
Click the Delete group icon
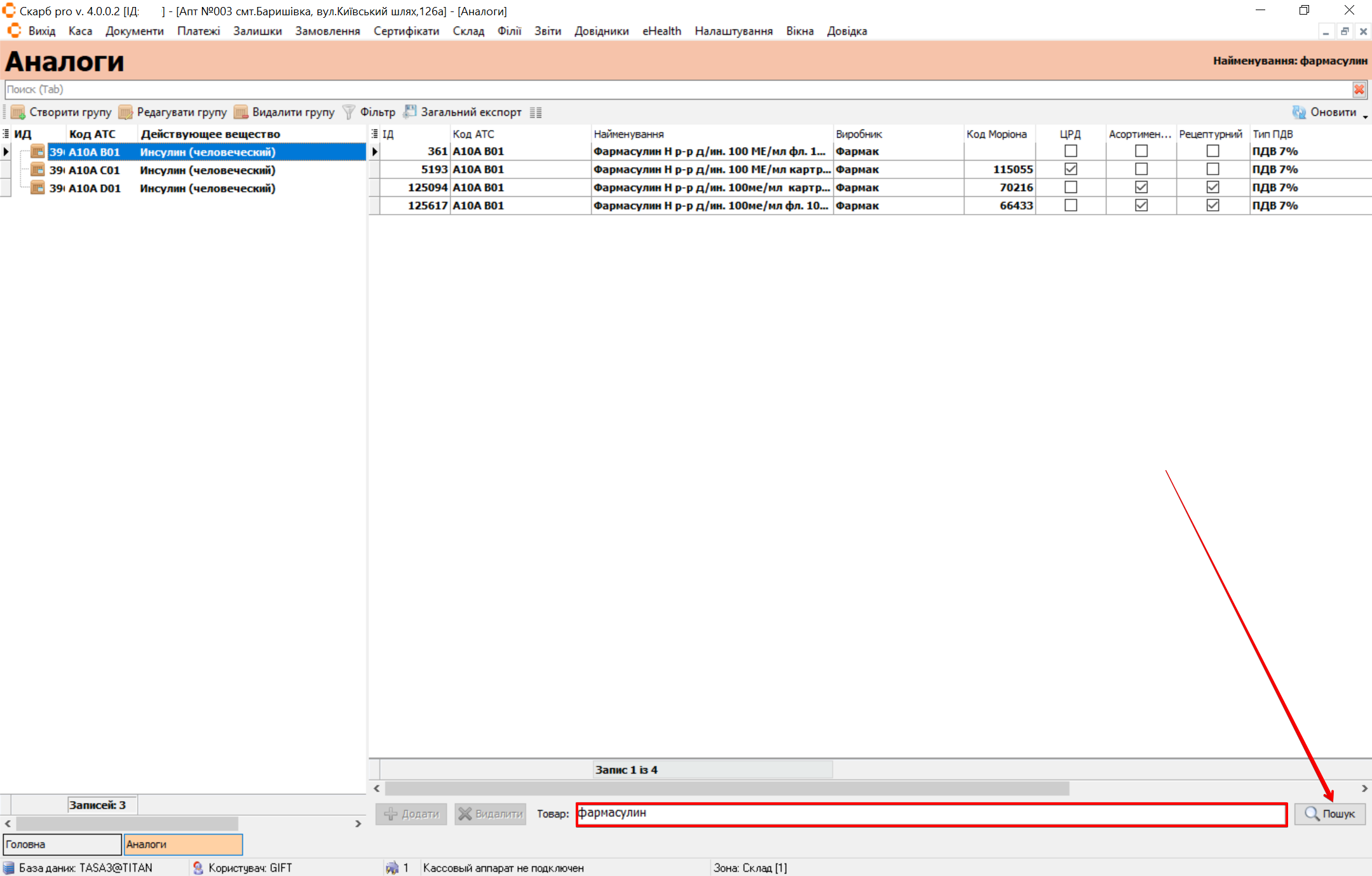pyautogui.click(x=241, y=112)
